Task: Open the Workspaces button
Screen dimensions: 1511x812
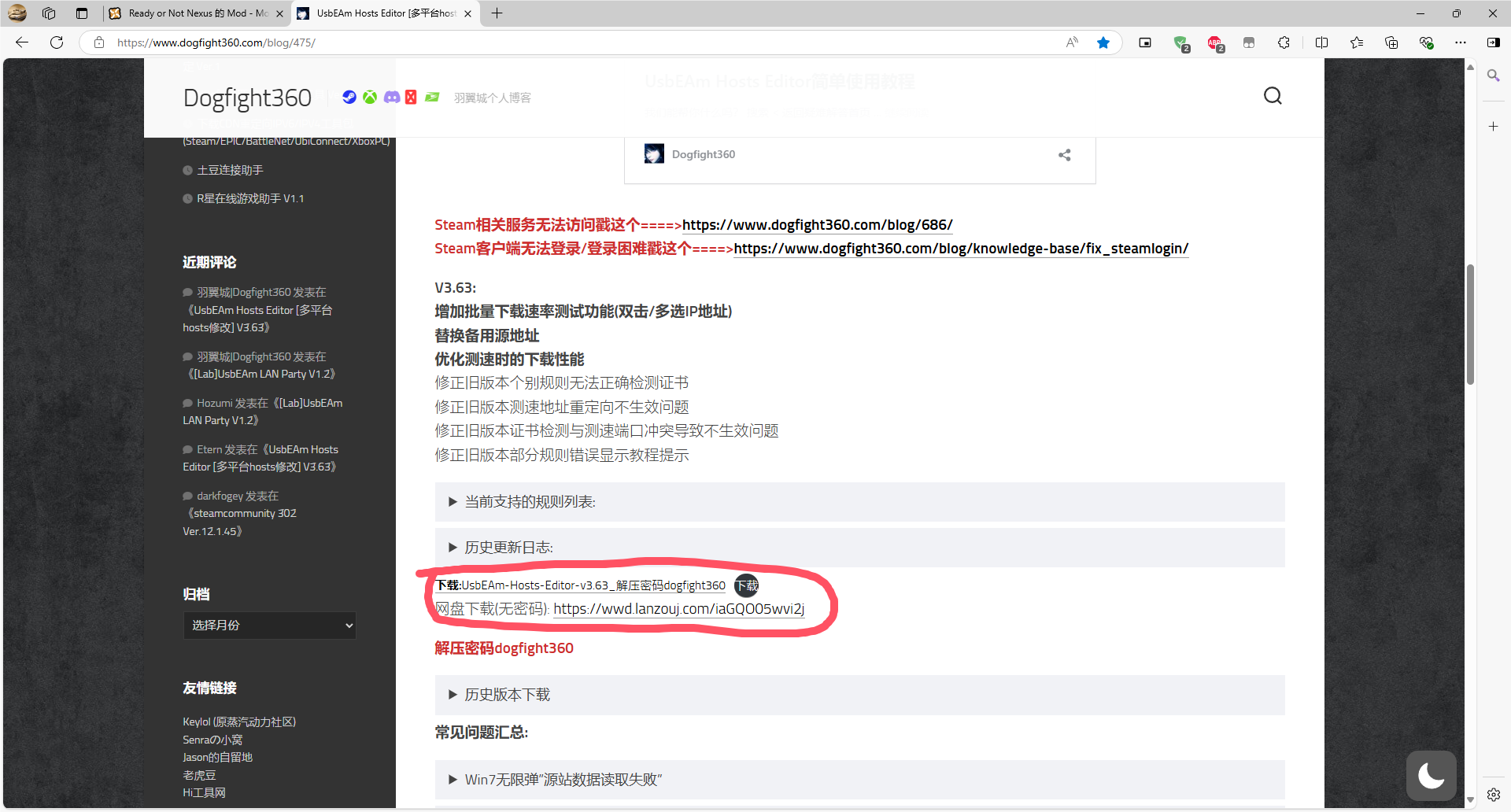Action: coord(49,13)
